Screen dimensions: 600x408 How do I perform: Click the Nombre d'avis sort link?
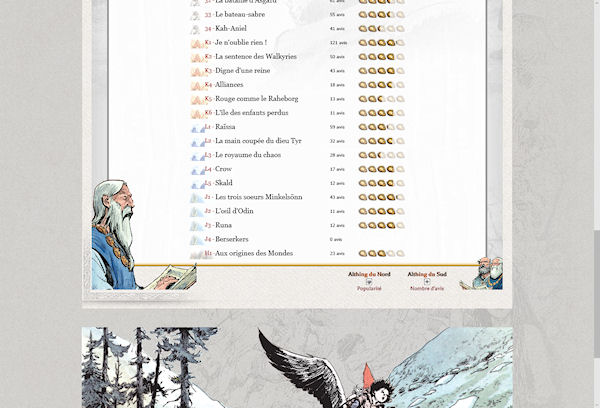(427, 289)
